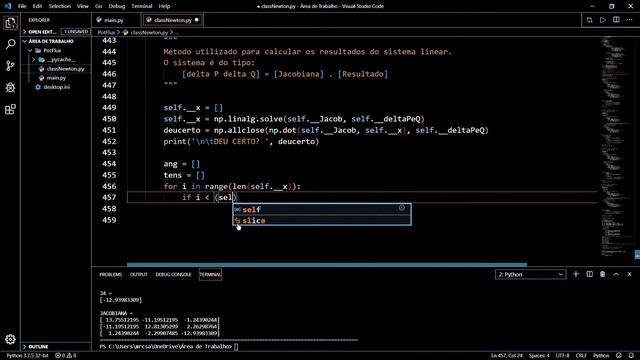Open the Manage gear menu
This screenshot has height=360, width=640.
tap(10, 339)
